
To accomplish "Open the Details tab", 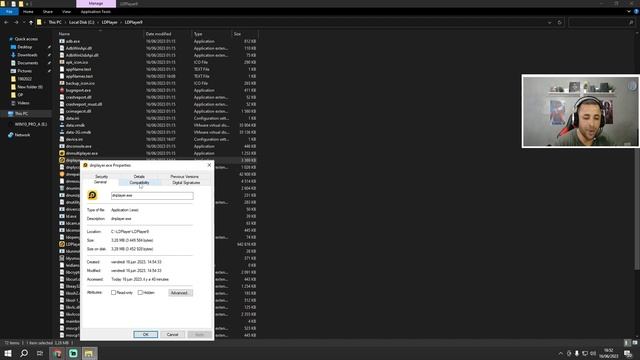I will (139, 177).
